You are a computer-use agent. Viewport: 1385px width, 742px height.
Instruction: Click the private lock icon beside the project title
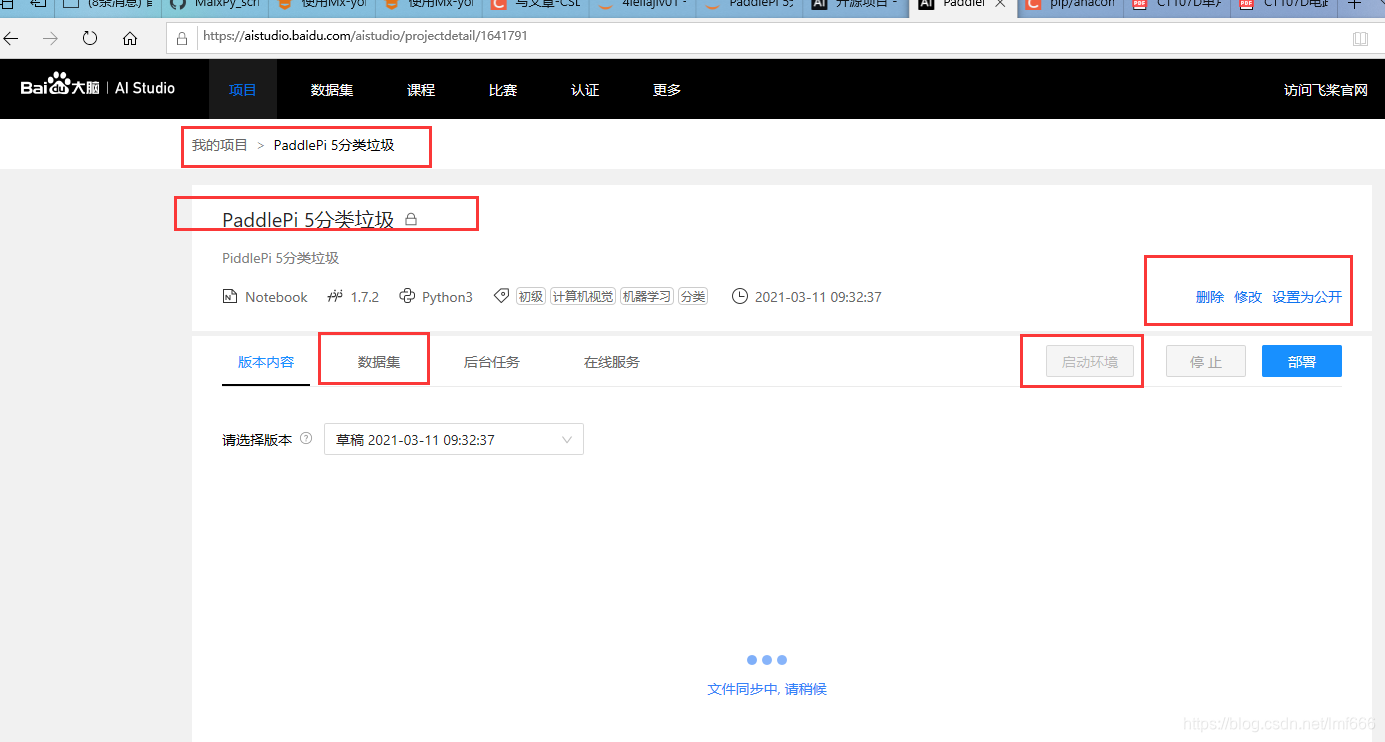[410, 219]
